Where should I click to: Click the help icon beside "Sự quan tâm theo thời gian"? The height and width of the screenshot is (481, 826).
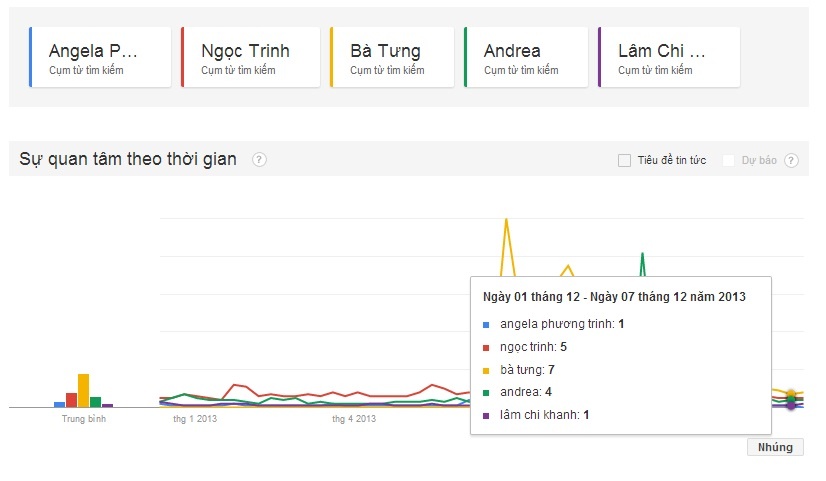point(259,160)
